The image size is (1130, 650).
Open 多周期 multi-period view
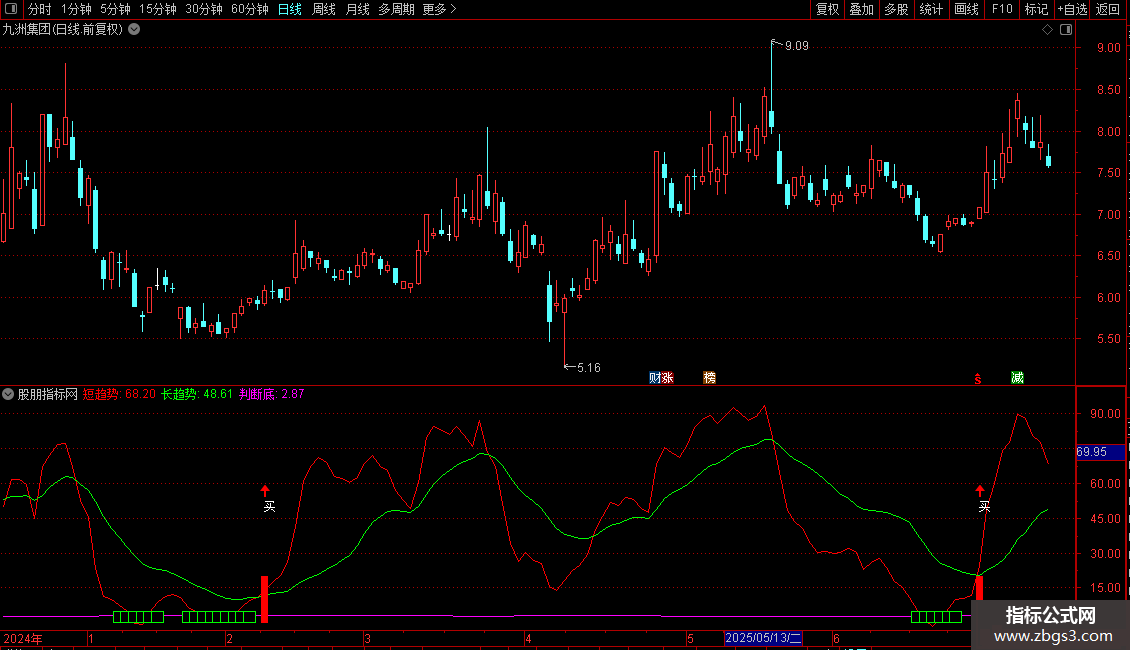click(x=396, y=9)
